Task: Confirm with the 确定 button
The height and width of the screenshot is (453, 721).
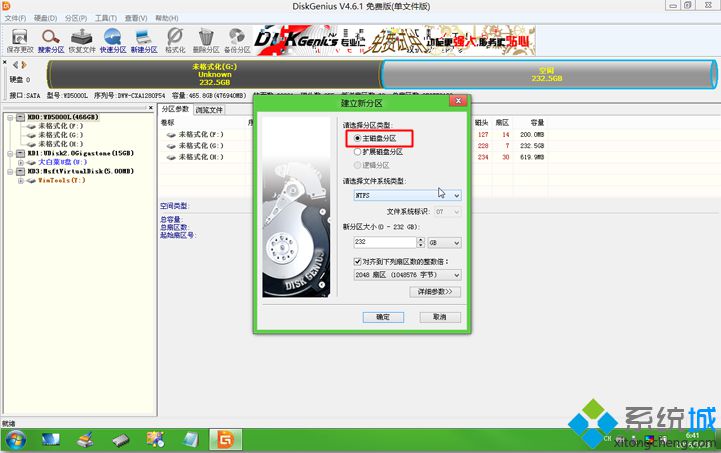Action: point(383,317)
